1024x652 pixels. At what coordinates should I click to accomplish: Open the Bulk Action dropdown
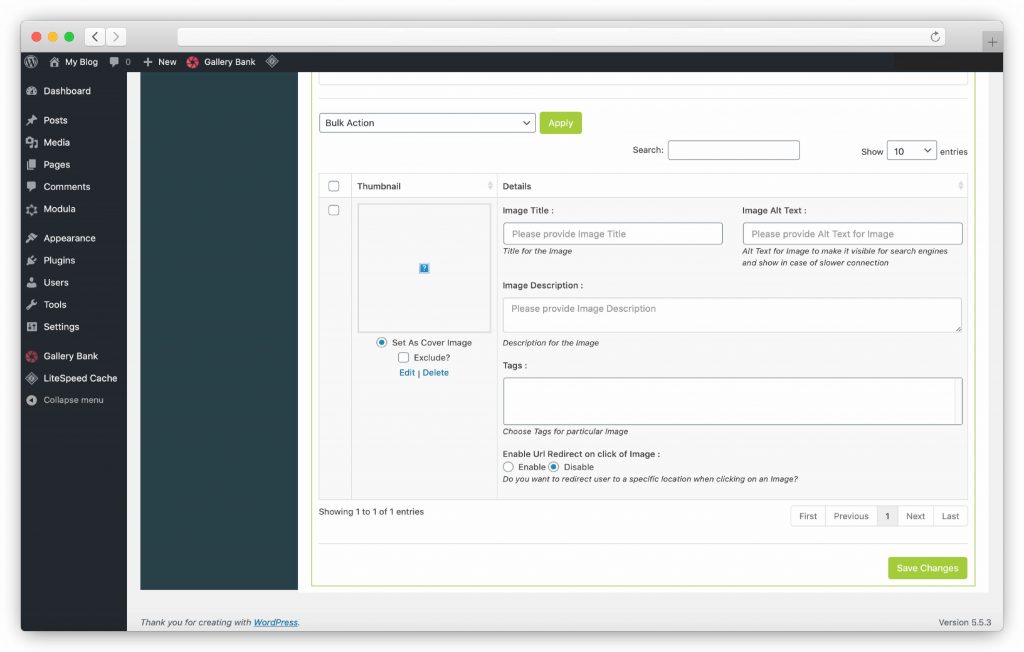(428, 123)
